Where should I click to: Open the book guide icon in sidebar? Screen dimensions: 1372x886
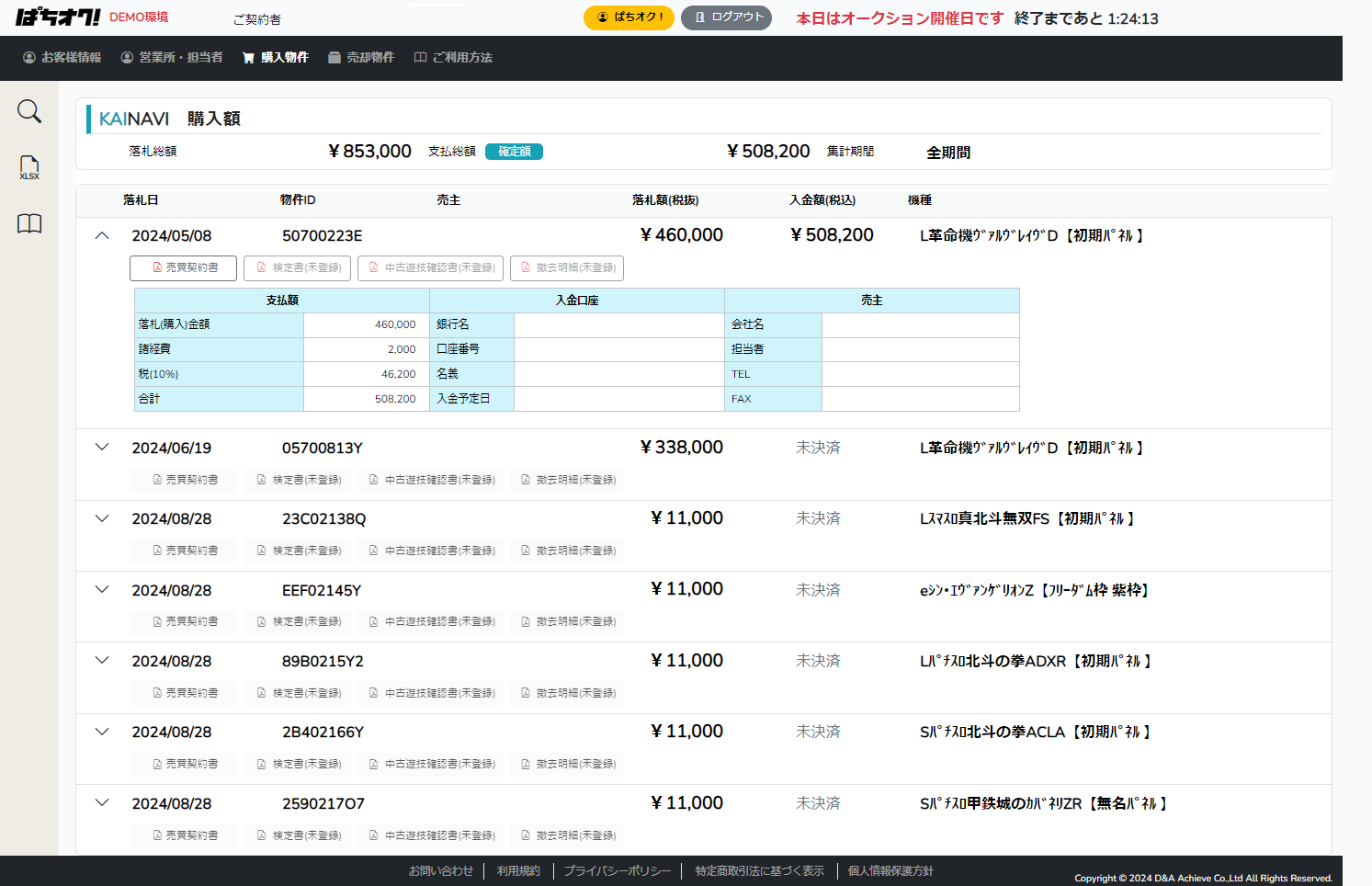pyautogui.click(x=29, y=223)
